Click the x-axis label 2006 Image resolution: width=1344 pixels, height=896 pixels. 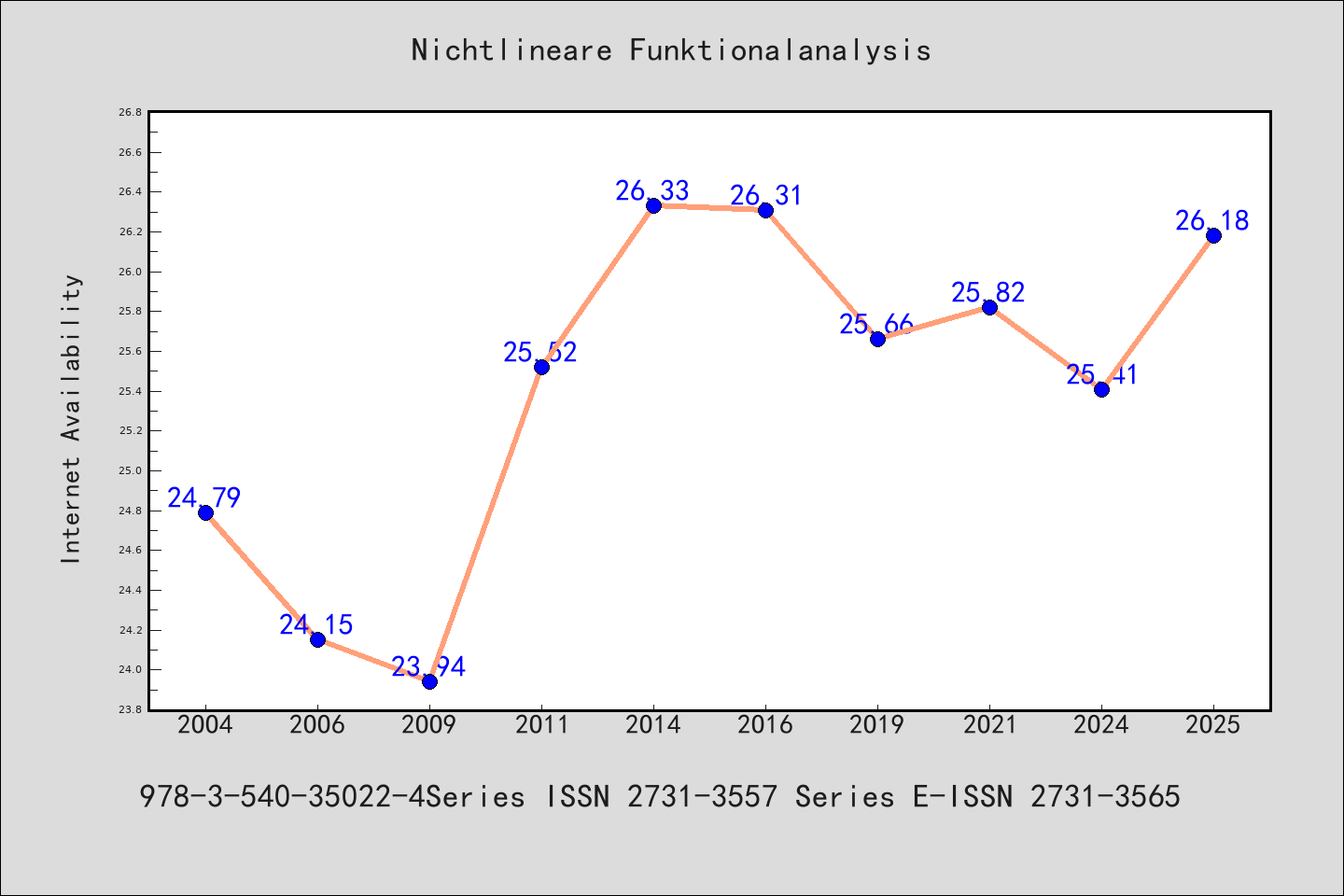click(317, 725)
